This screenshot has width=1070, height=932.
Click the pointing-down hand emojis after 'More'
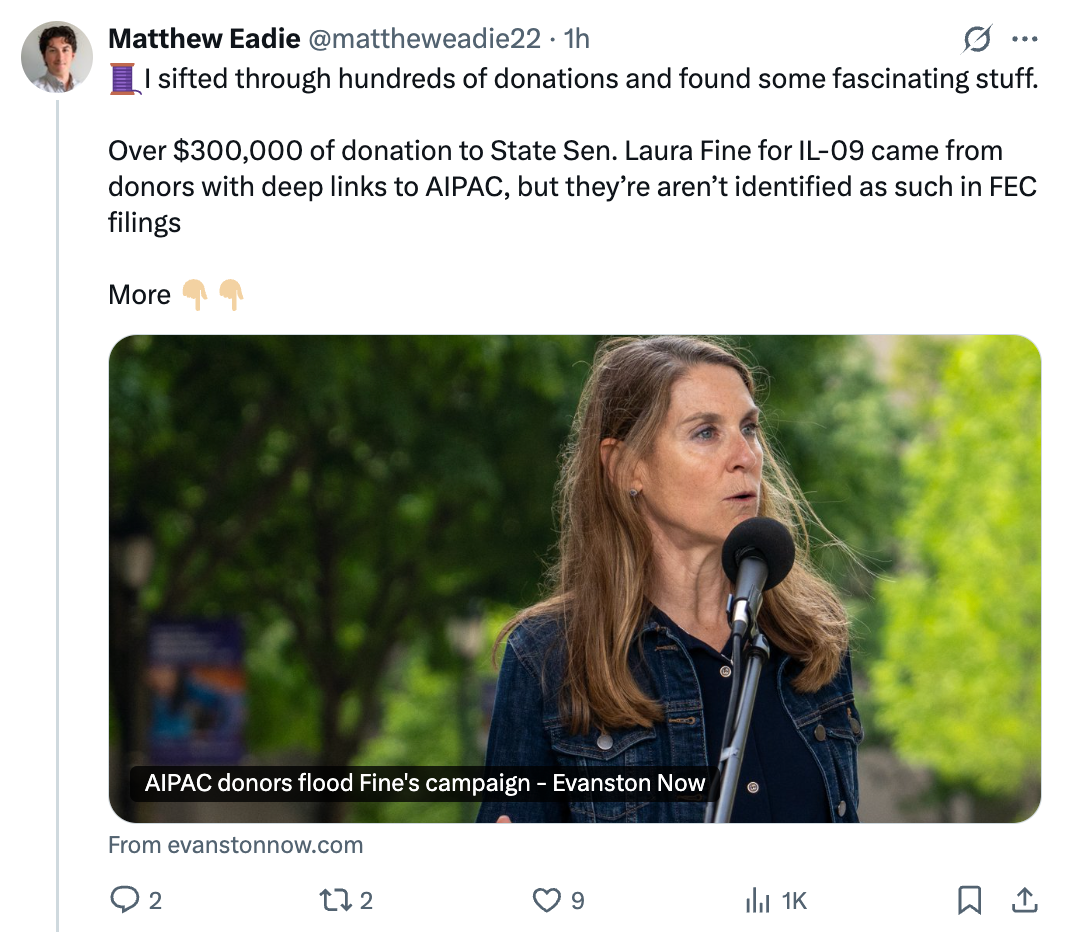tap(213, 295)
